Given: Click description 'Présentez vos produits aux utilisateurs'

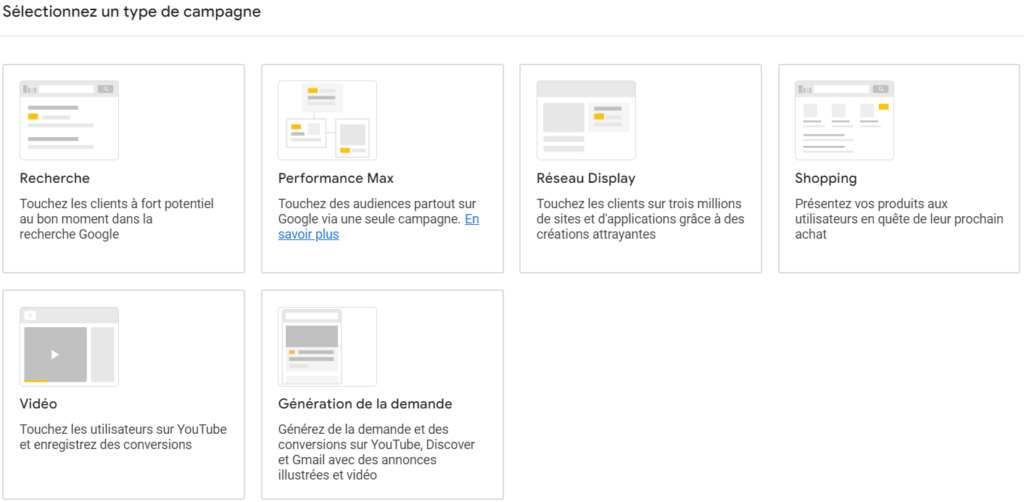Looking at the screenshot, I should [899, 219].
